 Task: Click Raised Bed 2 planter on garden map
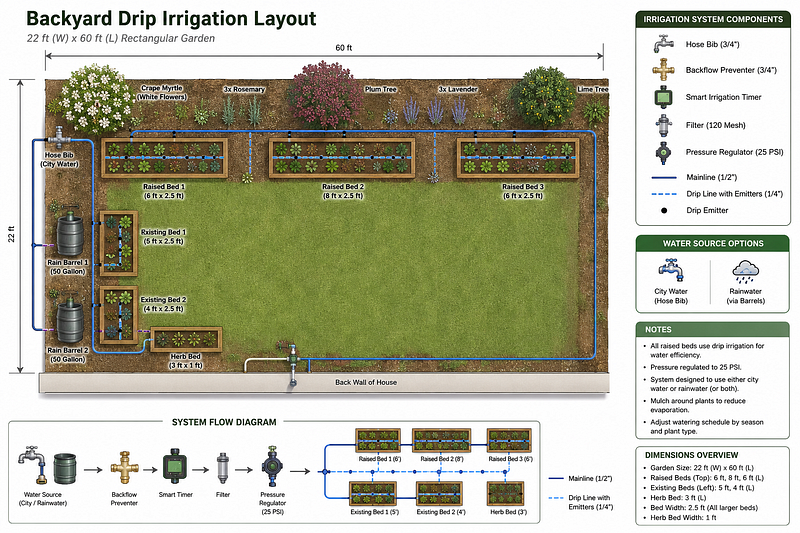(342, 158)
